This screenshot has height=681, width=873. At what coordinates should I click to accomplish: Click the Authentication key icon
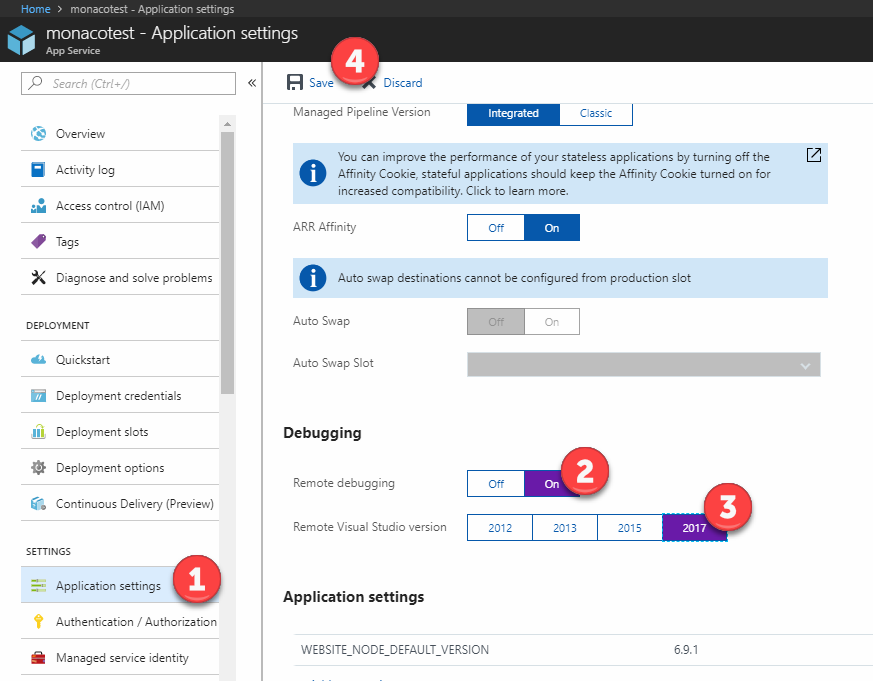tap(38, 621)
